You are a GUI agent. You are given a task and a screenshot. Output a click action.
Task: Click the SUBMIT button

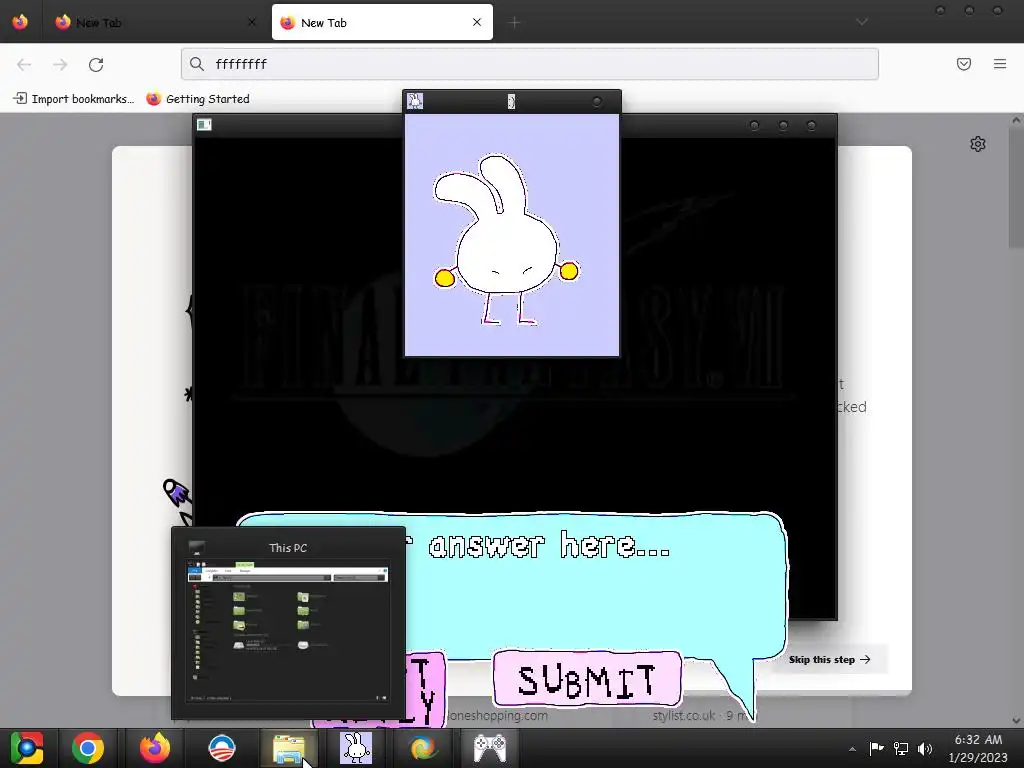[x=587, y=679]
